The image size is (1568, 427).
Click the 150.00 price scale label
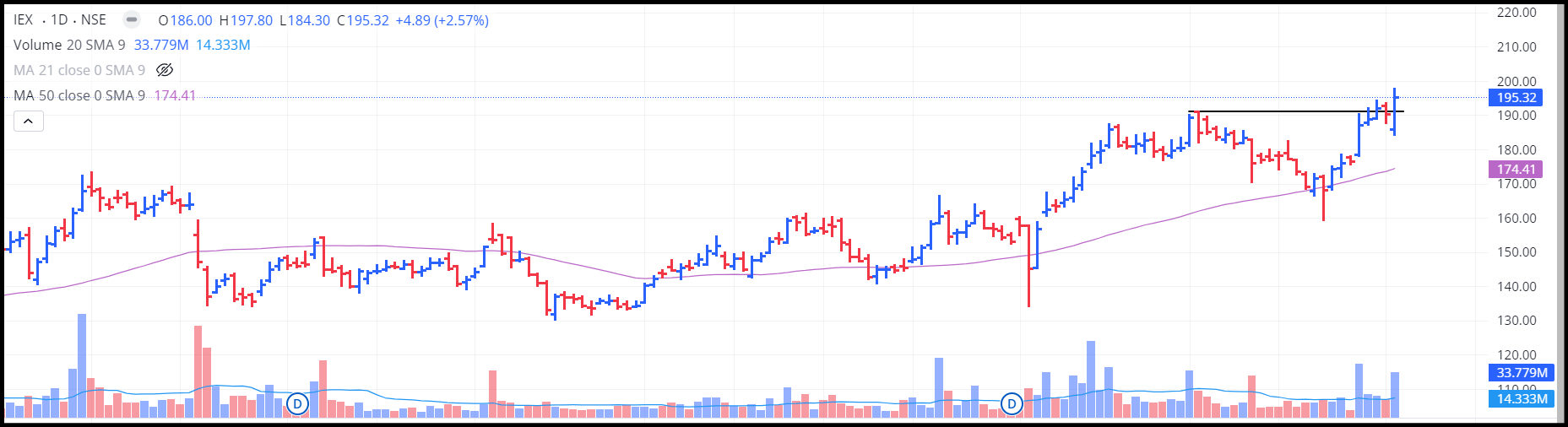pyautogui.click(x=1516, y=252)
